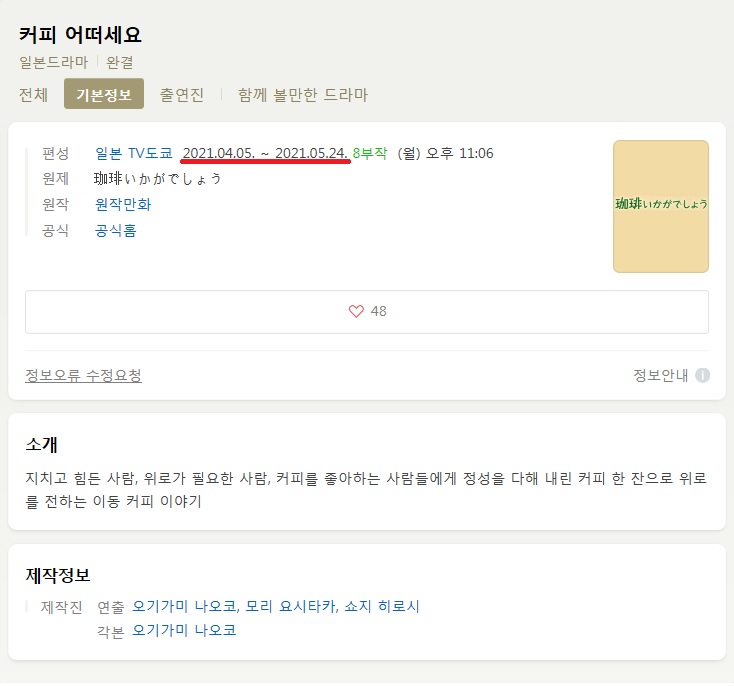Click the 정보오류 수정요청 link
734x686 pixels.
[83, 375]
